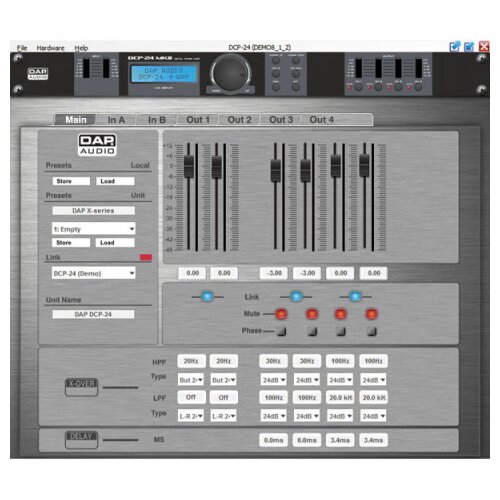Image resolution: width=500 pixels, height=500 pixels.
Task: Switch to the In B tab
Action: (157, 120)
